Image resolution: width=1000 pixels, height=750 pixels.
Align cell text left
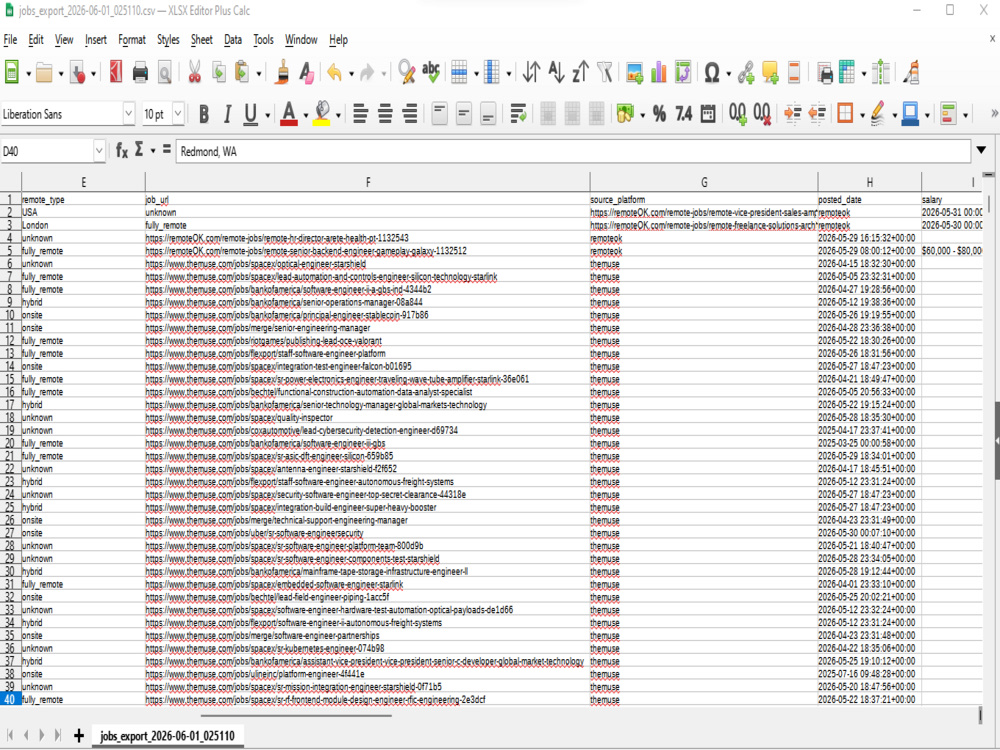click(360, 114)
